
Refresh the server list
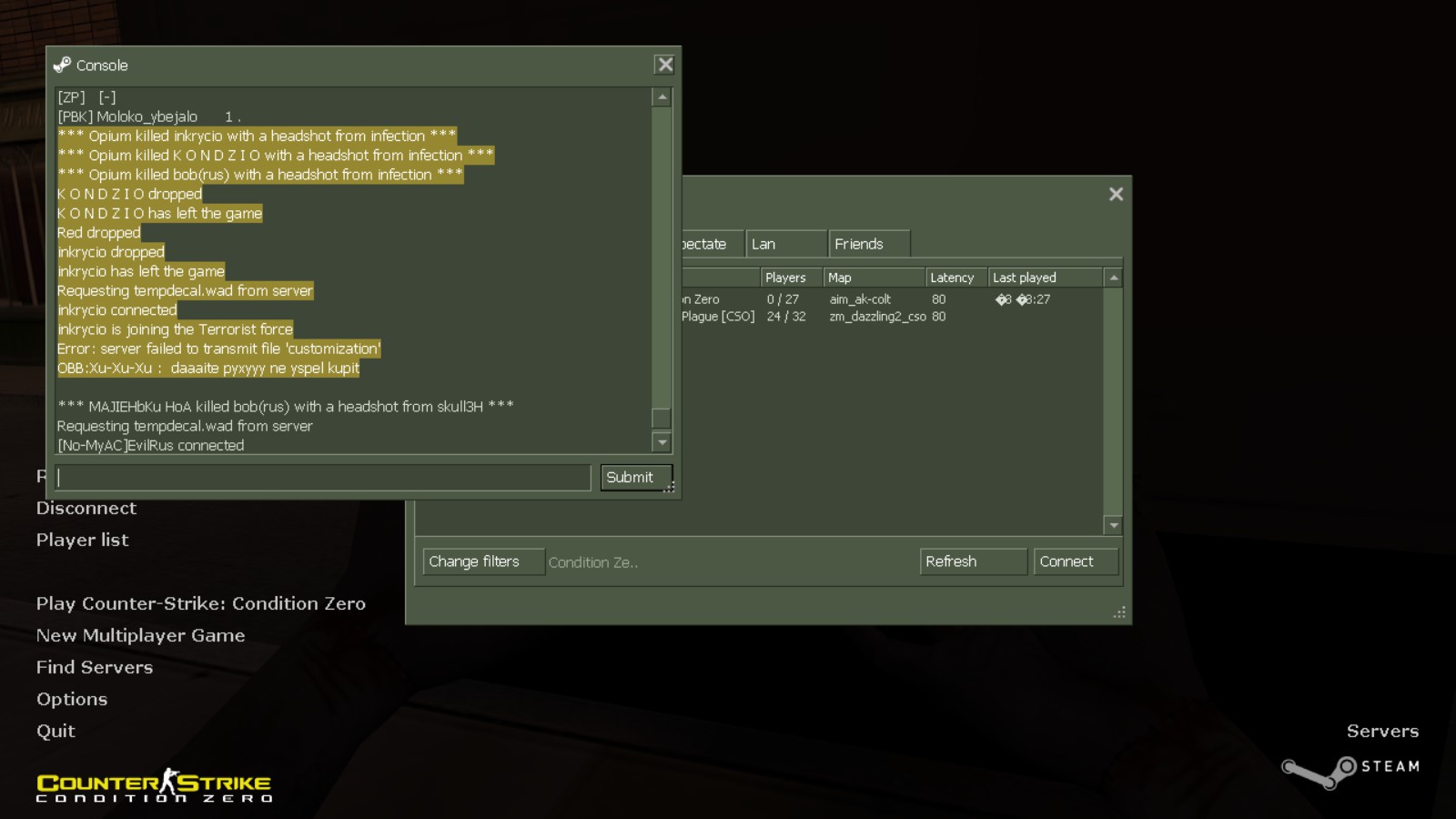pos(972,561)
